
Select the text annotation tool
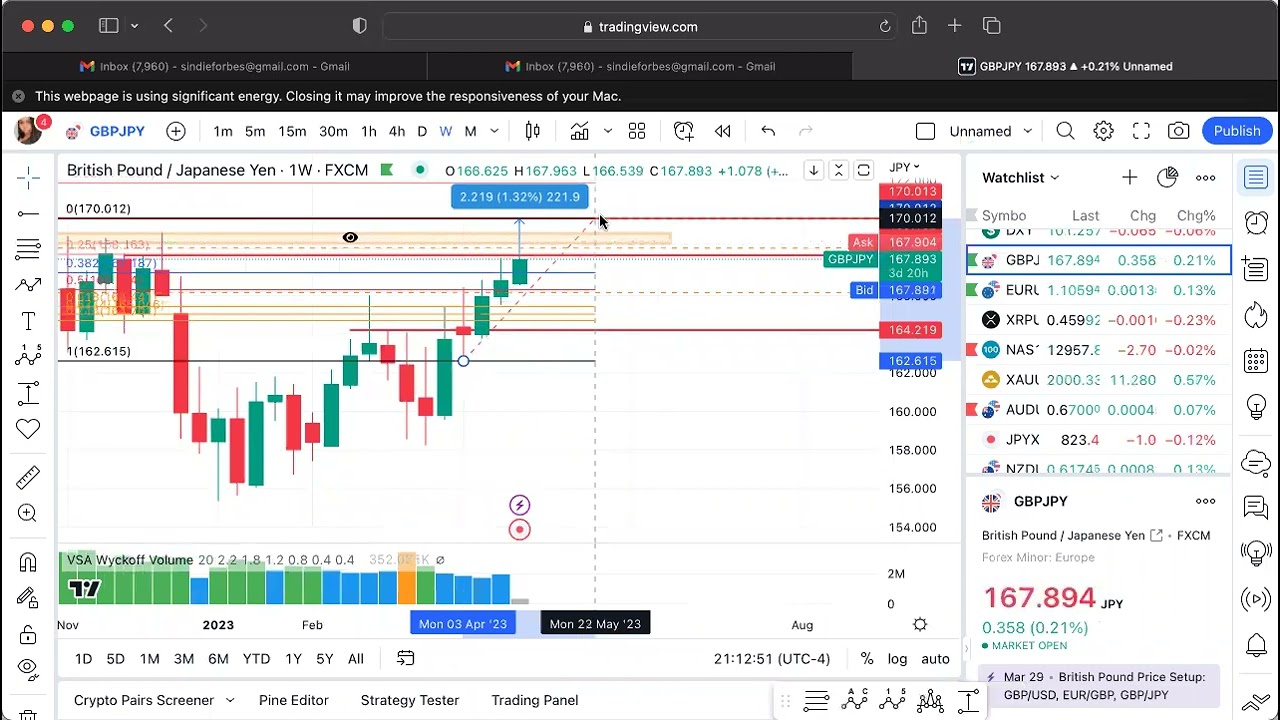tap(28, 321)
